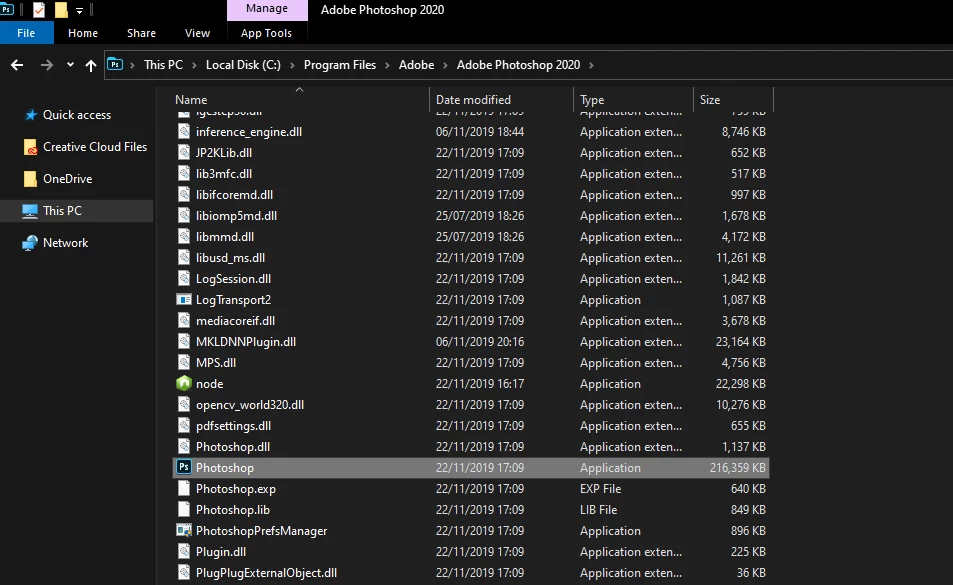This screenshot has height=585, width=953.
Task: Select MKLDNNPlugin.dll file name
Action: tap(246, 342)
